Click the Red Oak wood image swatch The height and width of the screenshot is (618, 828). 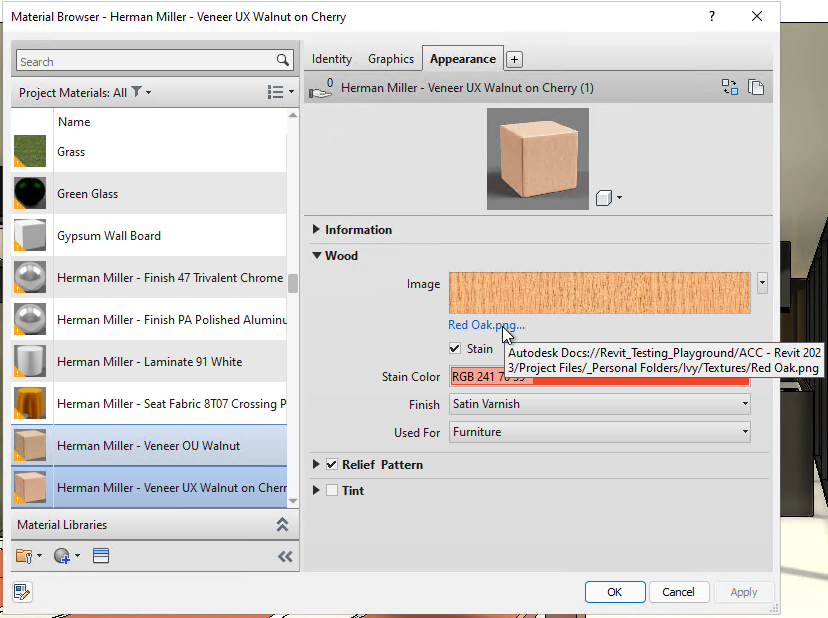click(599, 293)
